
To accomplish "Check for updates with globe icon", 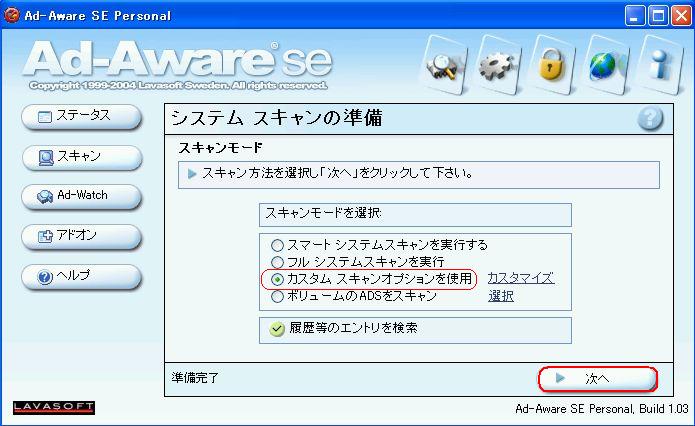I will point(605,66).
